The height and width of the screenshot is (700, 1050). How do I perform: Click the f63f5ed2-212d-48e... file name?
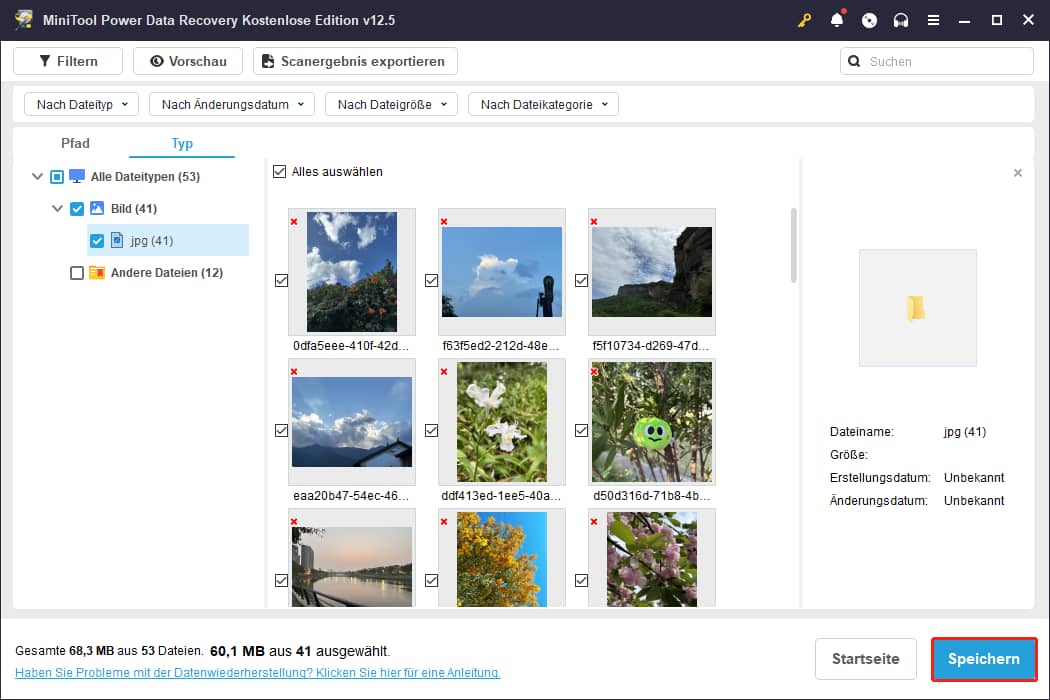(x=500, y=346)
